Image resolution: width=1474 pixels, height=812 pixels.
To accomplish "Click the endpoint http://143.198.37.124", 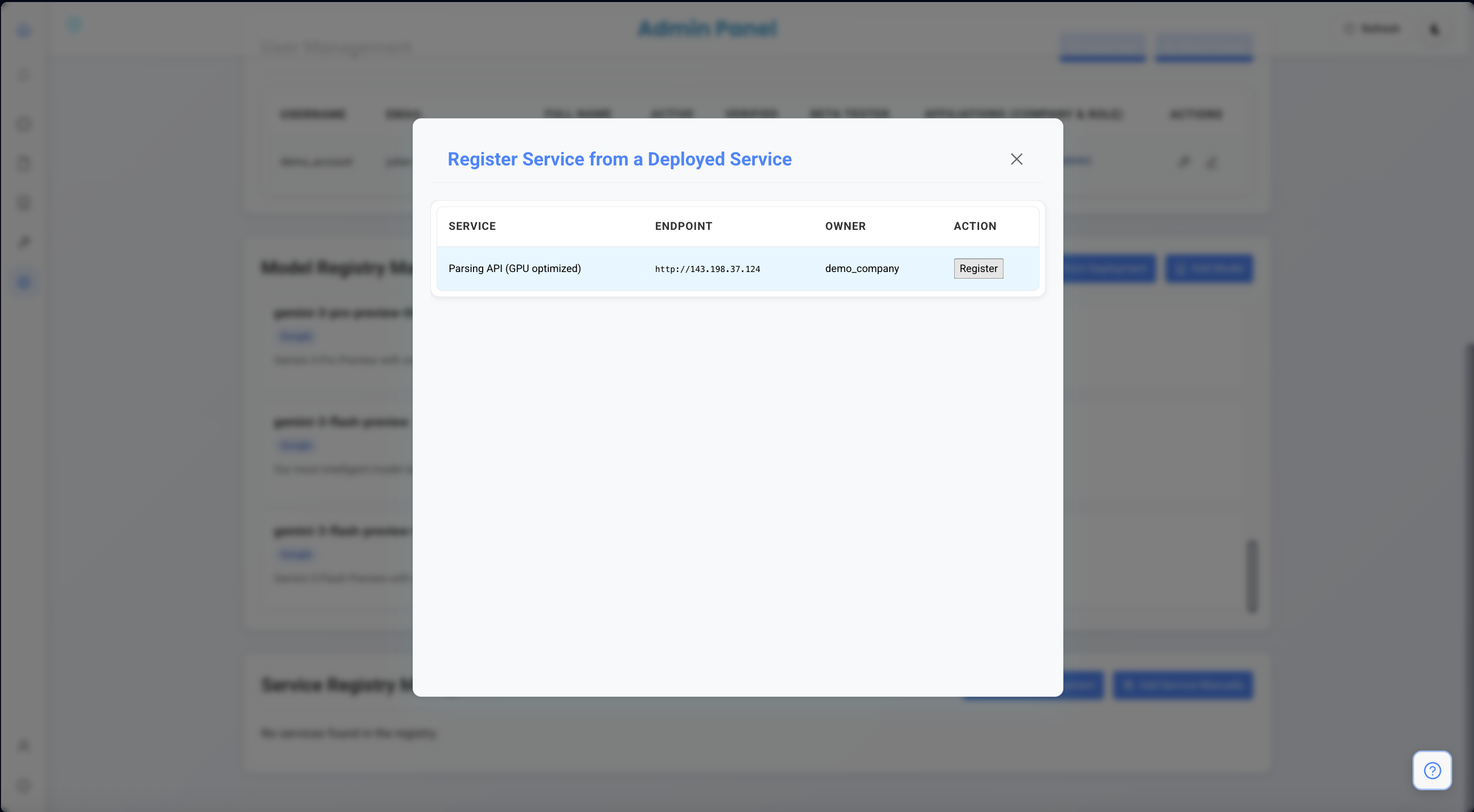I will [707, 269].
